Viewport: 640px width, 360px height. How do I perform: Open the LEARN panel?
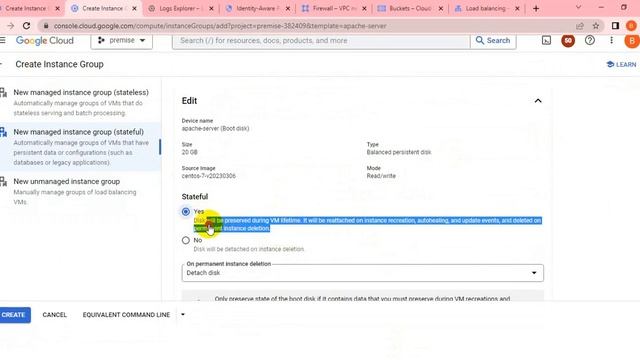pos(621,64)
